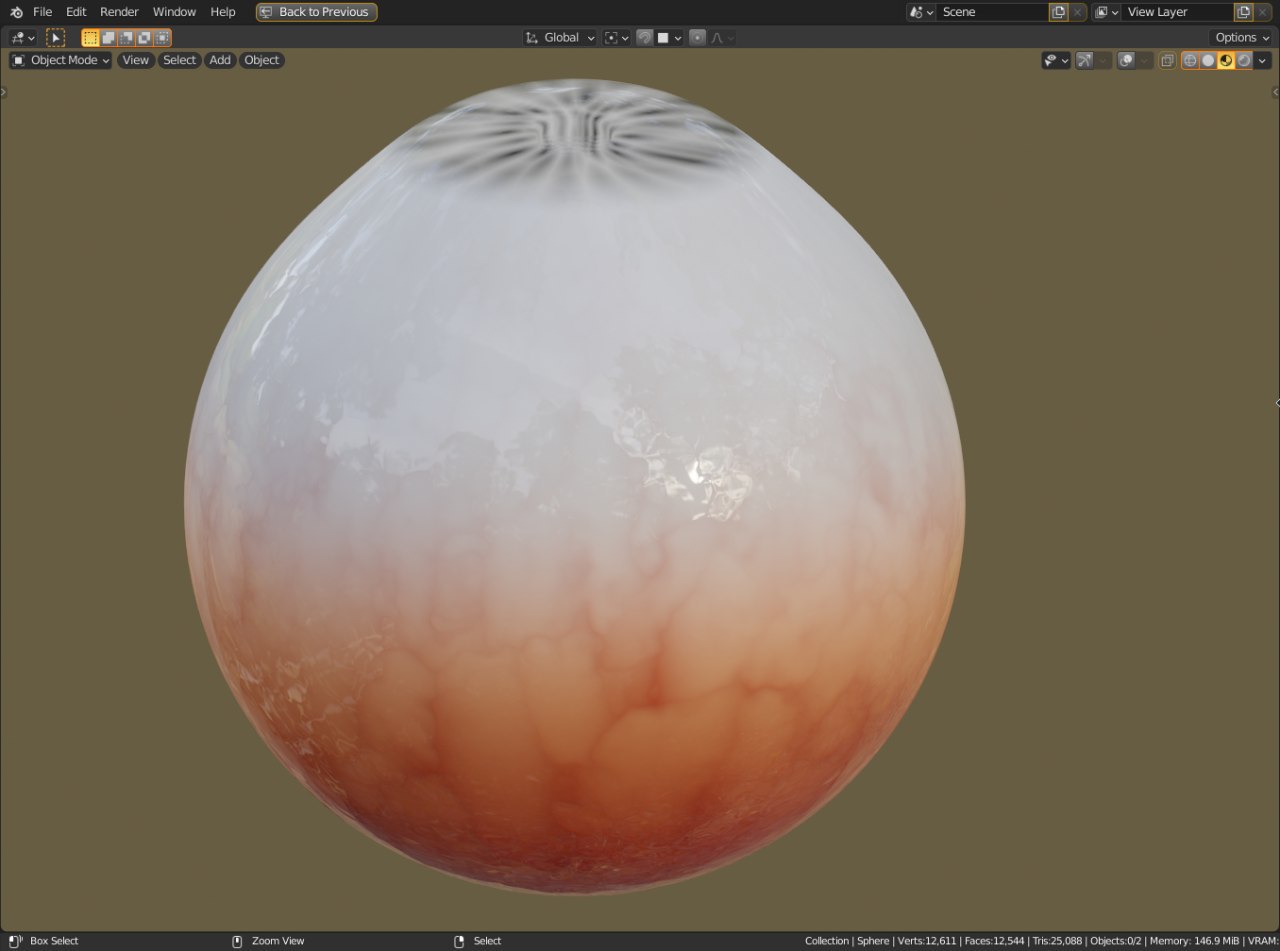Choose Subtract existing selection mode
This screenshot has height=951, width=1280.
(126, 38)
